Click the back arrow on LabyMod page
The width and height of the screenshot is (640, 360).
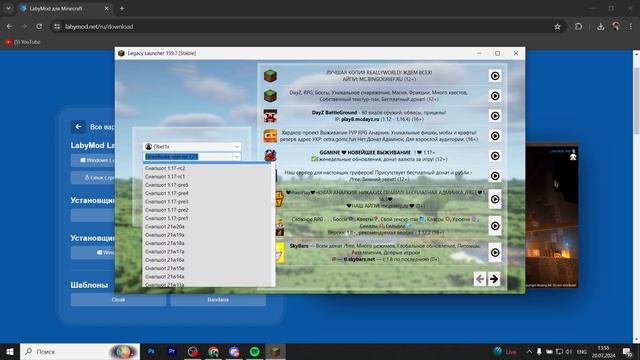(78, 127)
